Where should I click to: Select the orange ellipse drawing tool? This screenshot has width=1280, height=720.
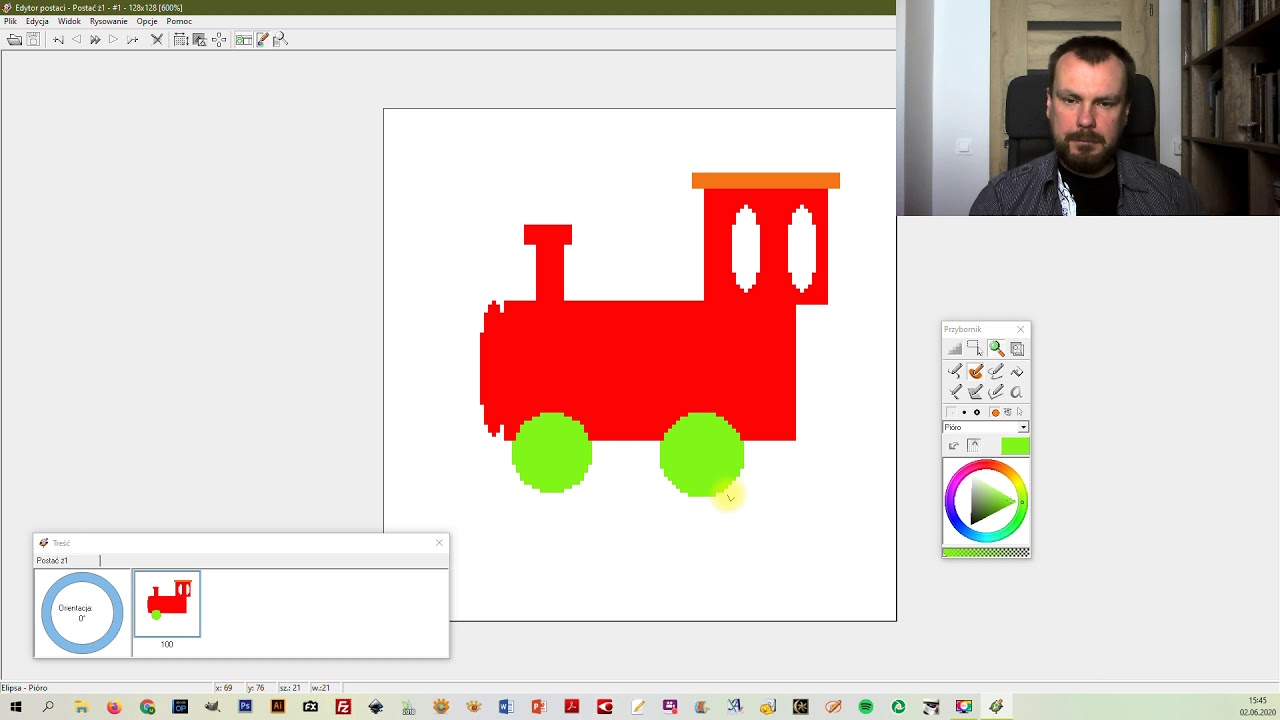click(975, 371)
